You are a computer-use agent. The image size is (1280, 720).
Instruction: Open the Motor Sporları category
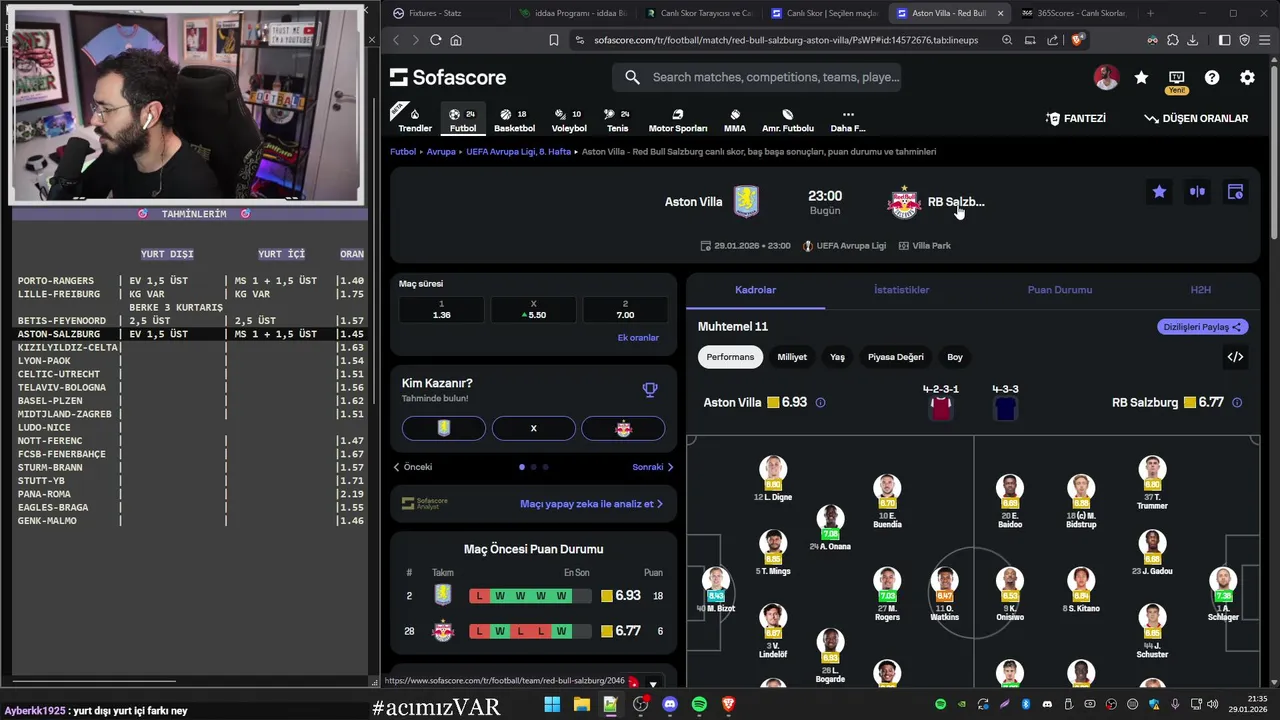click(x=678, y=120)
